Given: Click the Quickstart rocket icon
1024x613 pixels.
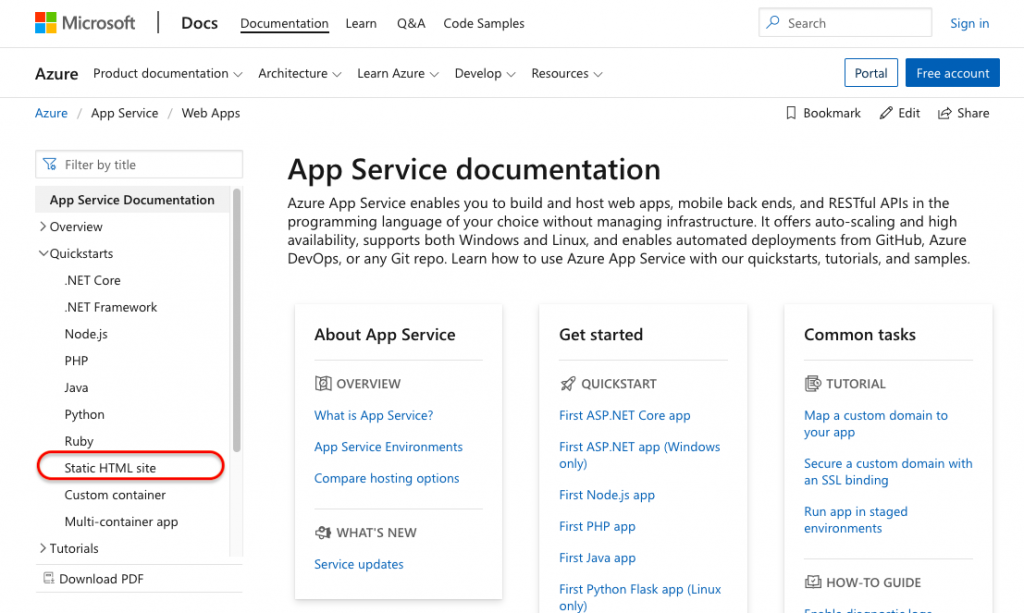Looking at the screenshot, I should (x=568, y=383).
